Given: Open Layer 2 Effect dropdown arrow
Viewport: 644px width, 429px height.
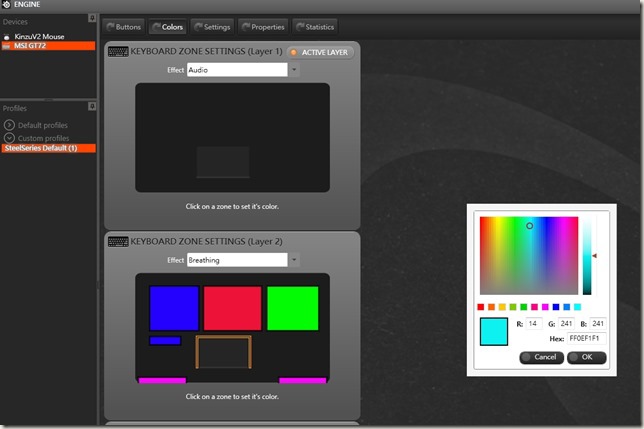Looking at the screenshot, I should (x=294, y=260).
